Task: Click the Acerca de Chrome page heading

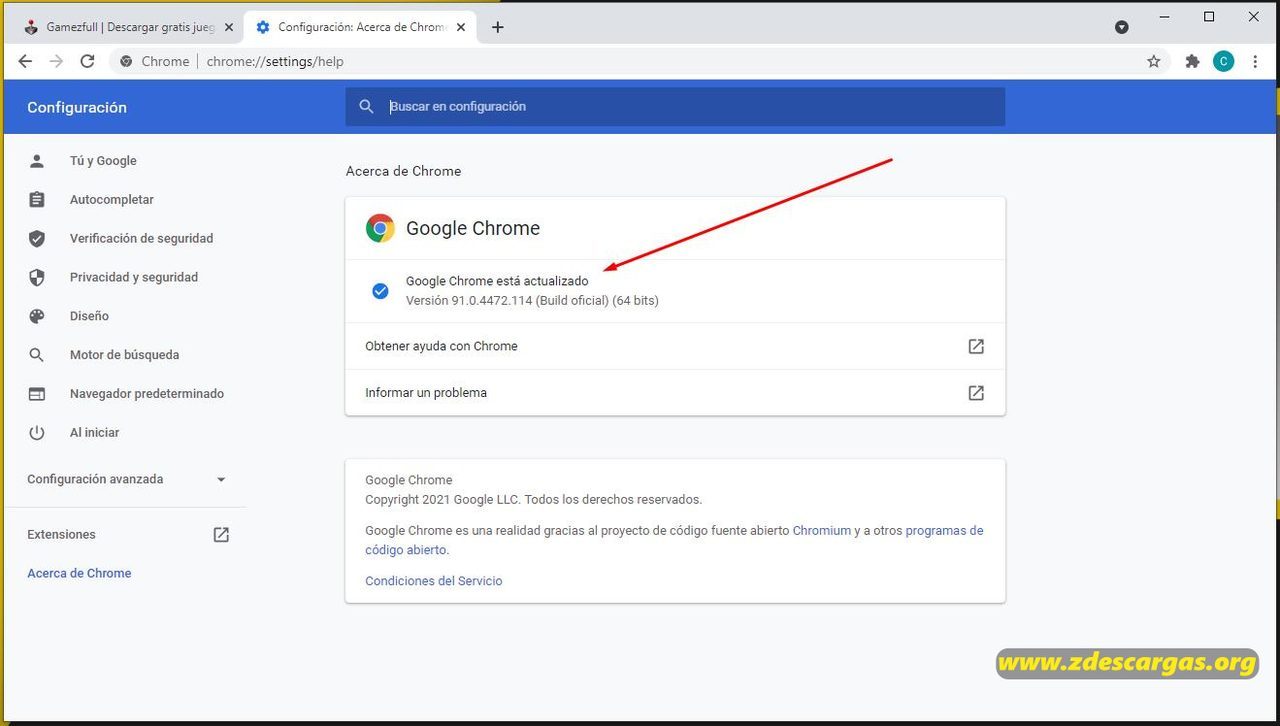Action: pyautogui.click(x=403, y=171)
